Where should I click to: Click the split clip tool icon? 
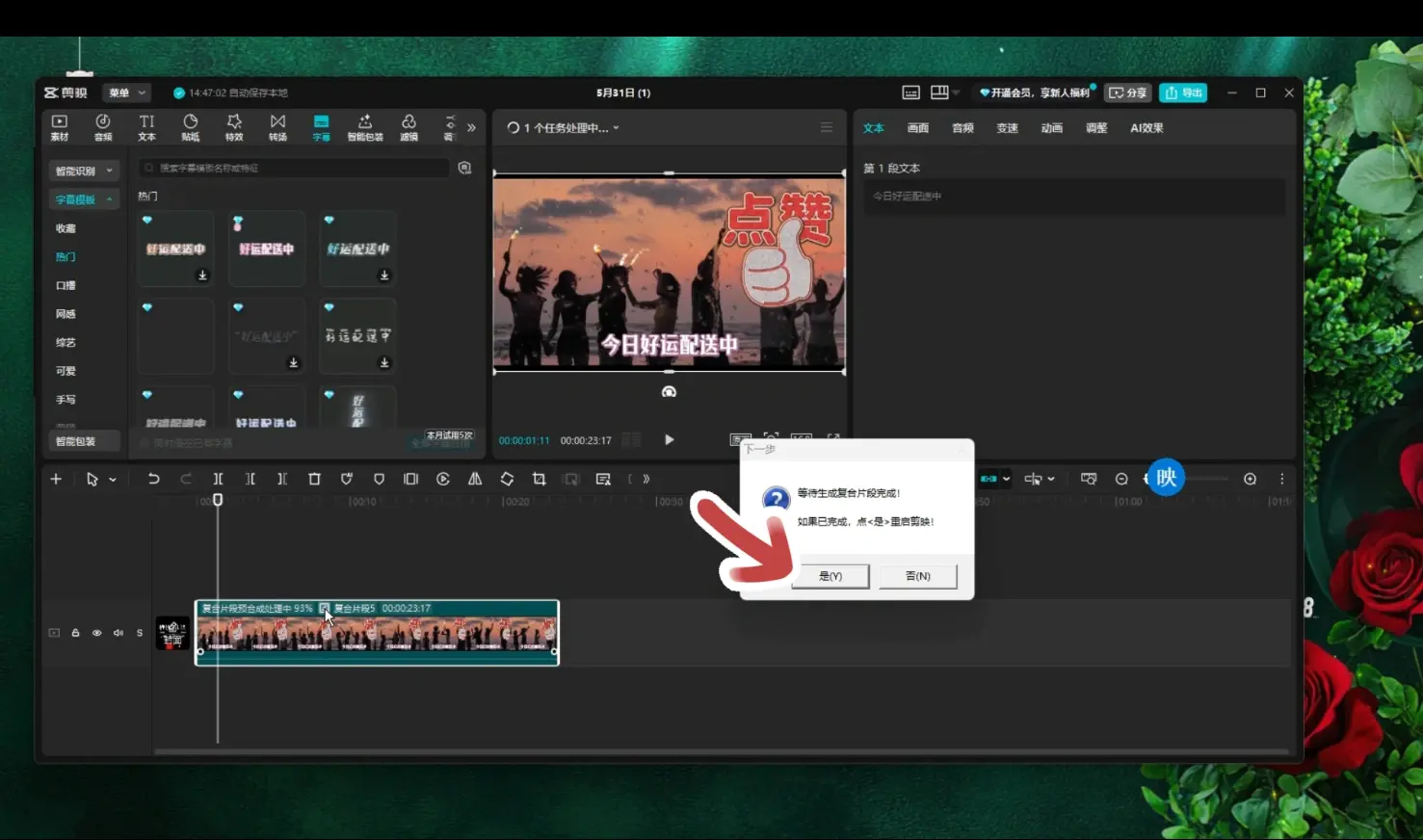218,479
